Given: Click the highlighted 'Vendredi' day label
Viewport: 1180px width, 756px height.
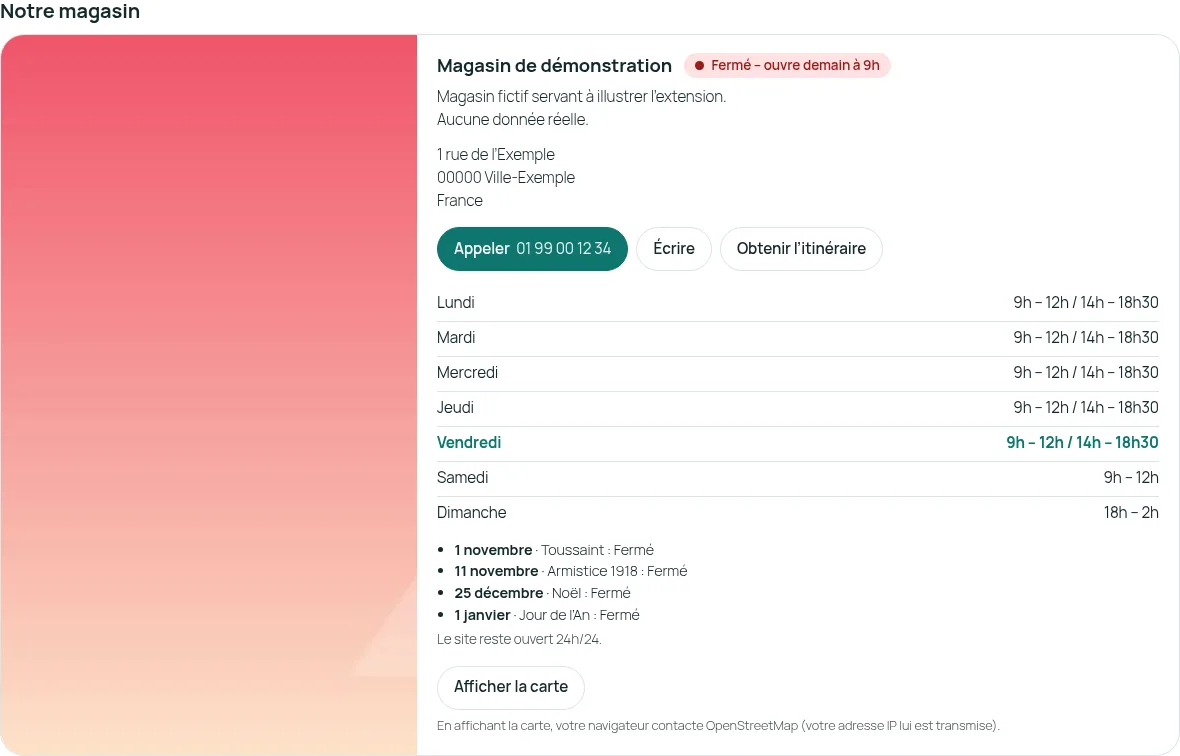Looking at the screenshot, I should (x=469, y=442).
